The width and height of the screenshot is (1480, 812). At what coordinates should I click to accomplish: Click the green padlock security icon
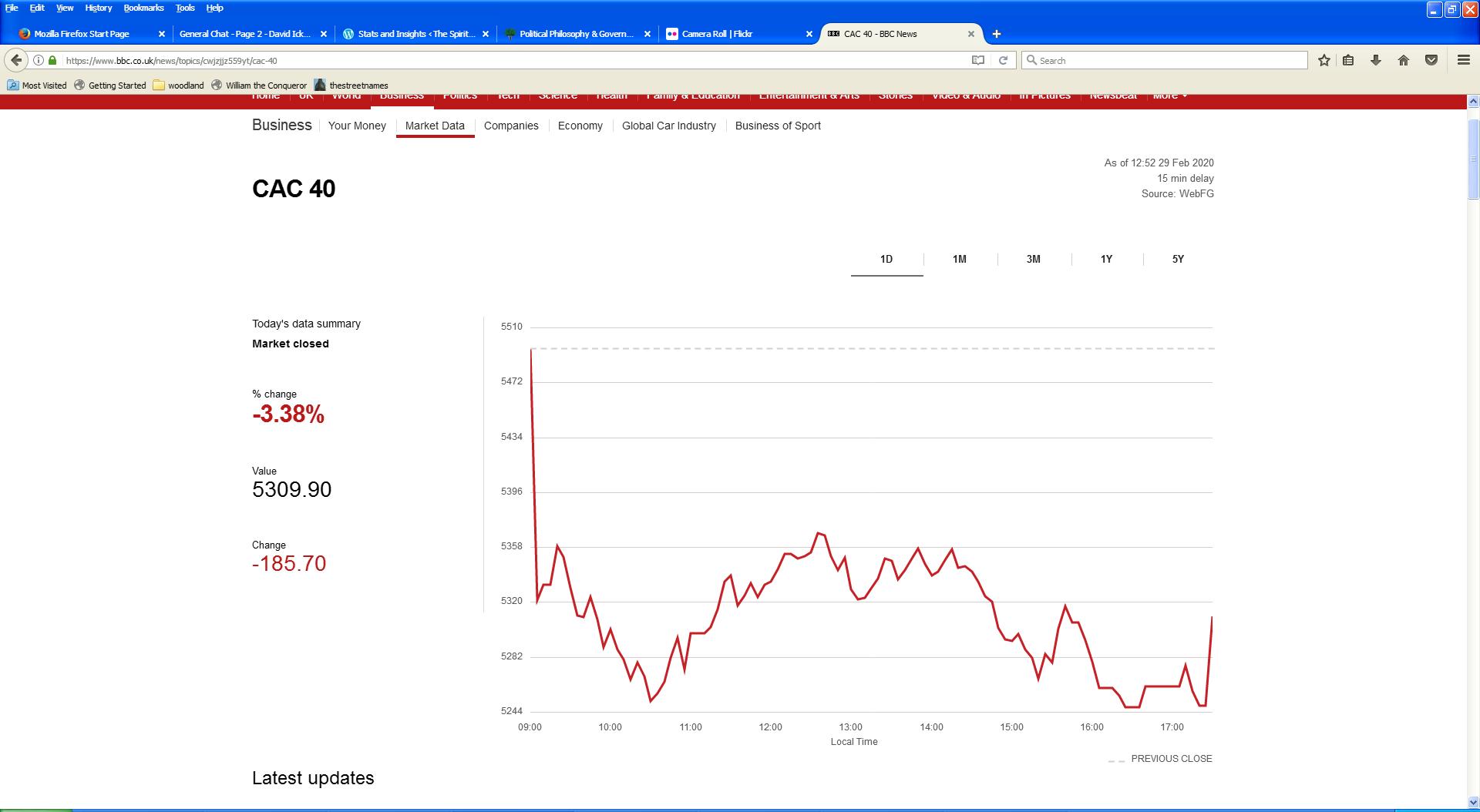[x=52, y=60]
